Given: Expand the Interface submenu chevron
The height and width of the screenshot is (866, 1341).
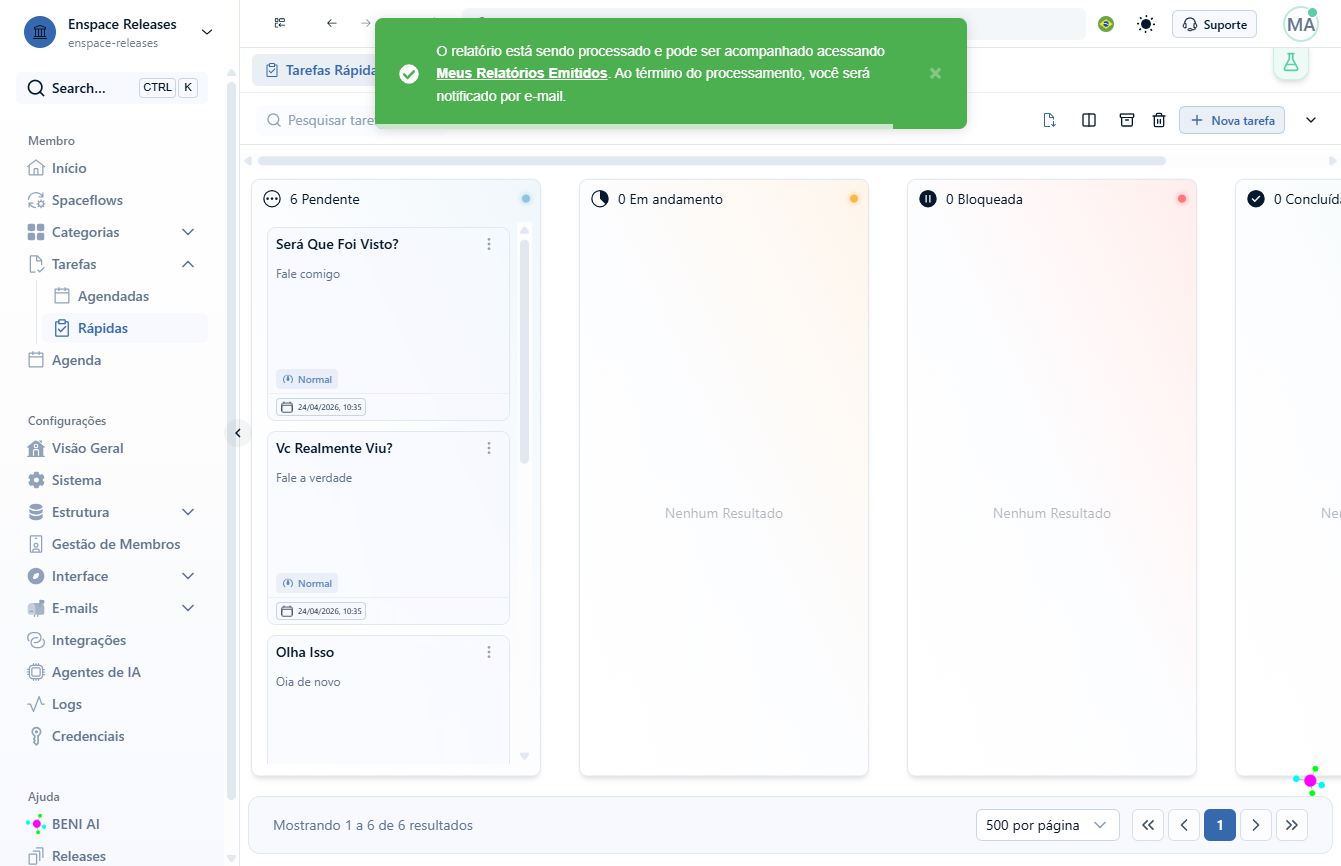Looking at the screenshot, I should tap(188, 576).
